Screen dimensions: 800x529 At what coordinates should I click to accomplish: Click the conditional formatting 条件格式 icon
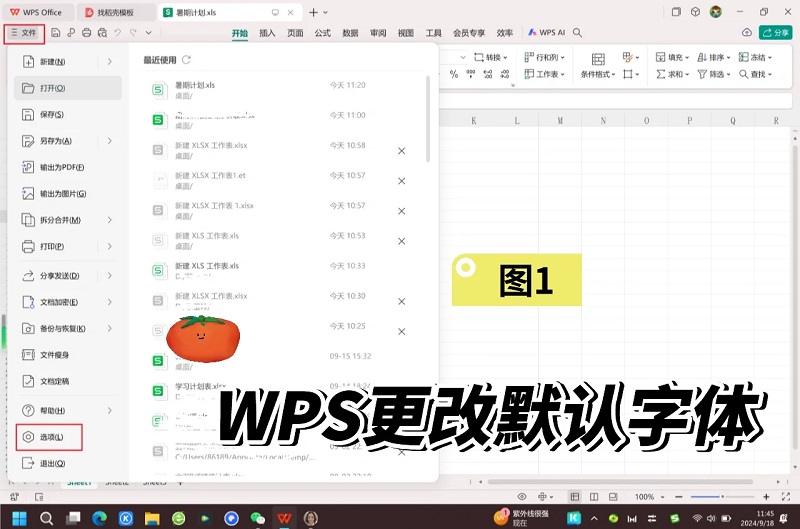598,58
